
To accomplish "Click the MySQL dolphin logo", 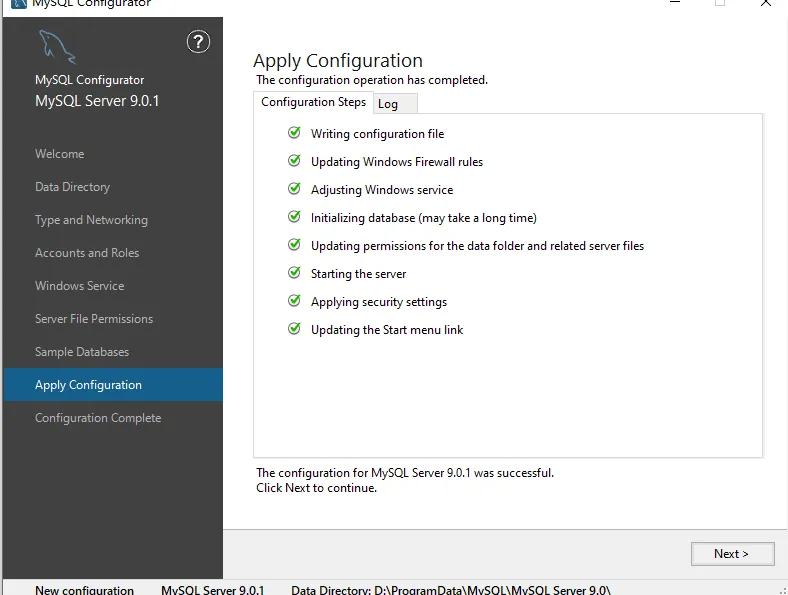I will [55, 46].
